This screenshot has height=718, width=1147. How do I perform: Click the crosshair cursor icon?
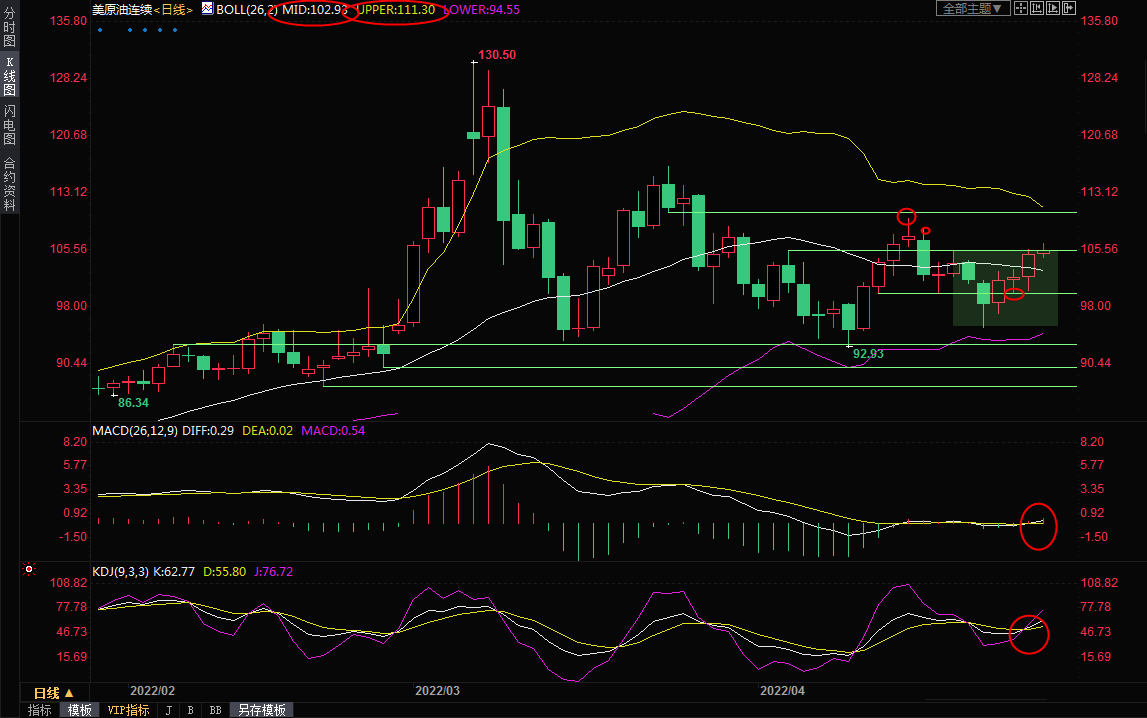(1021, 8)
